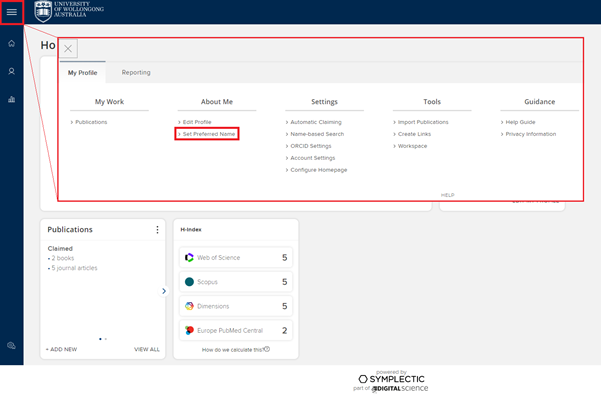The width and height of the screenshot is (601, 401).
Task: Open Automatic Claiming settings
Action: click(314, 122)
